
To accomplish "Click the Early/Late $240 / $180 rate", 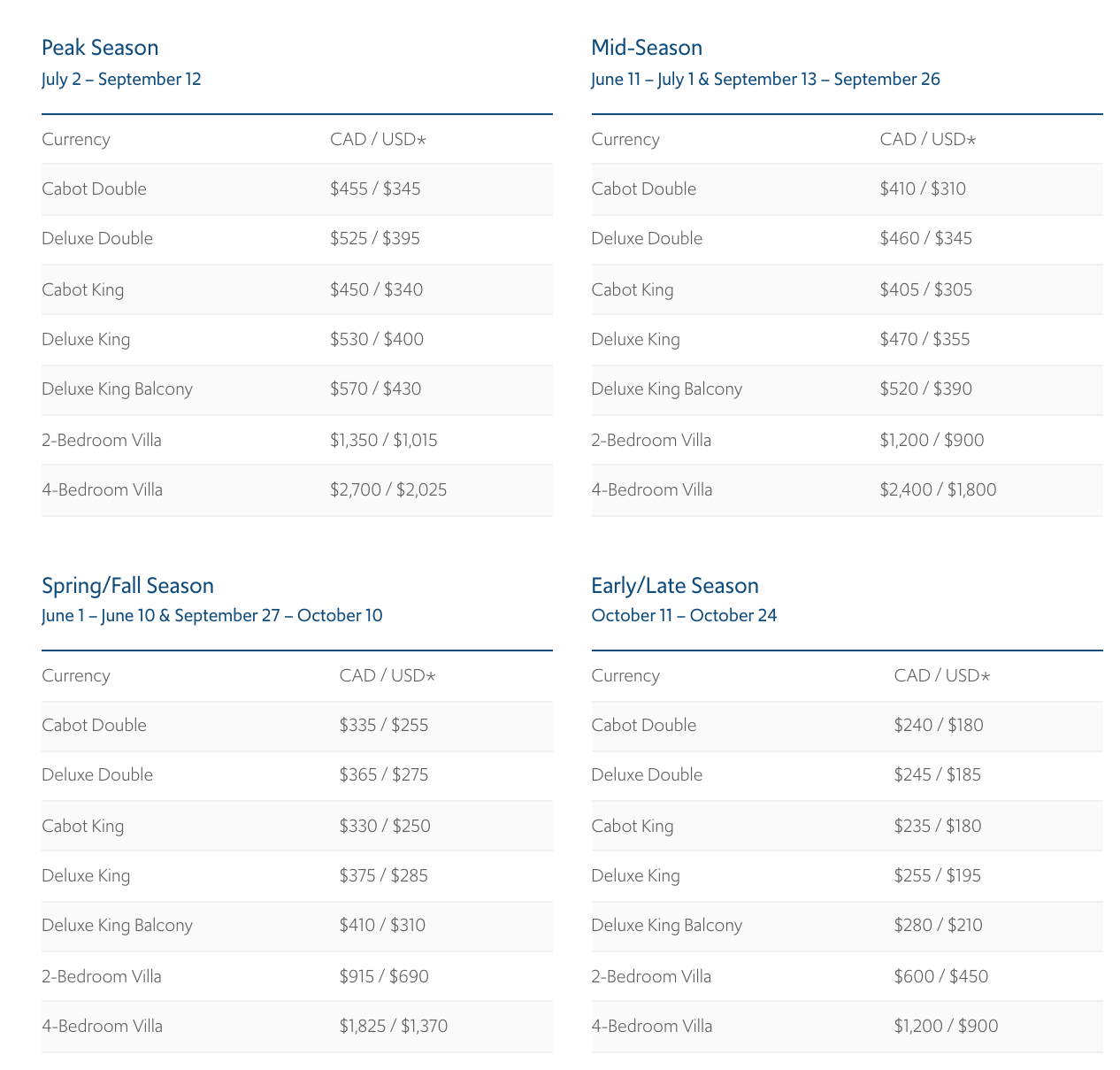I will point(939,726).
